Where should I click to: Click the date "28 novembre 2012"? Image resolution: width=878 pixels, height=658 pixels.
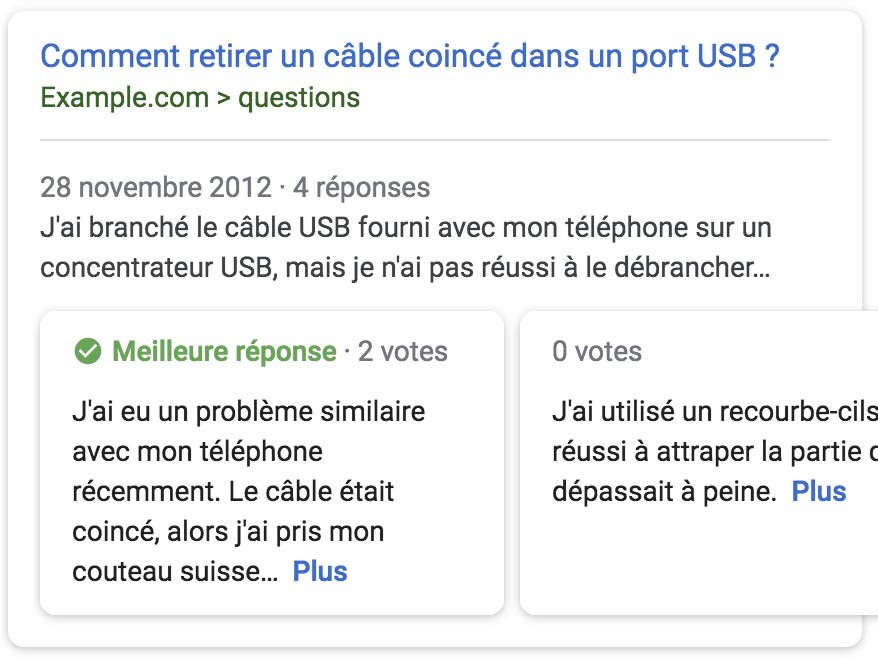155,187
